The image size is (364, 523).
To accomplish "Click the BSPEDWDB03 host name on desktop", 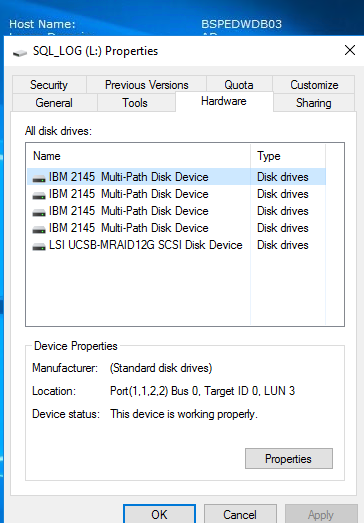I will click(241, 24).
